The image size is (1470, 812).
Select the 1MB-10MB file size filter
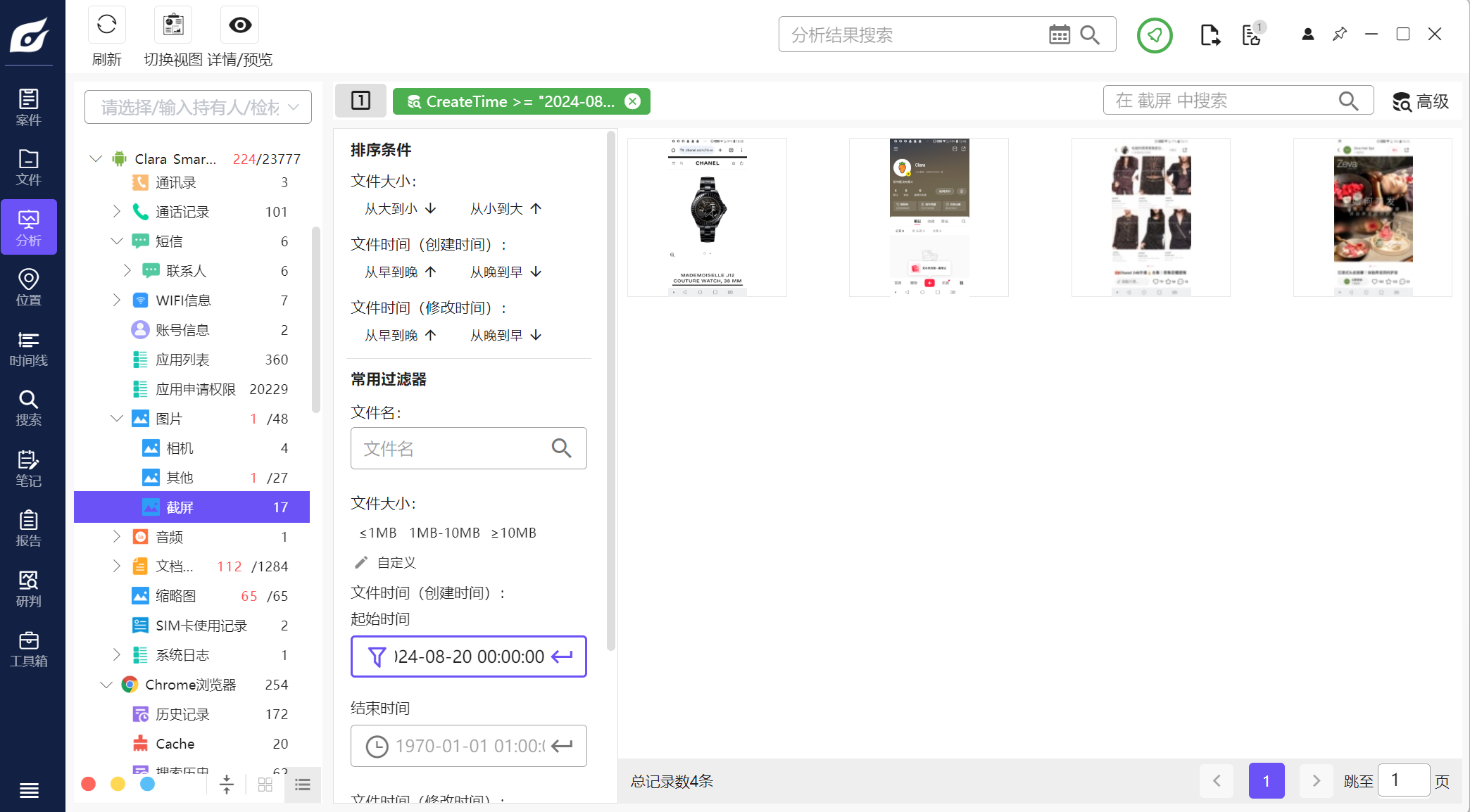pos(444,533)
